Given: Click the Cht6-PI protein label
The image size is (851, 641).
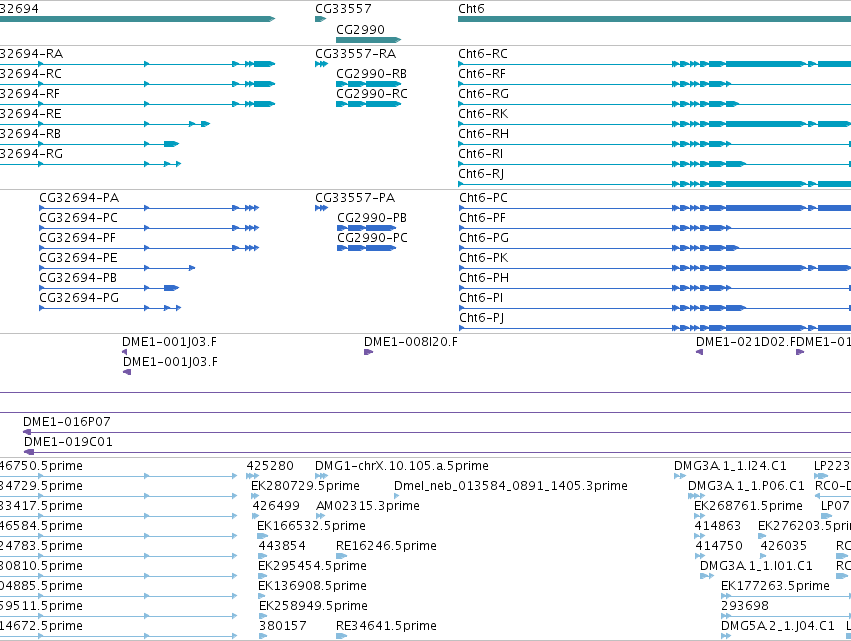Looking at the screenshot, I should pos(481,298).
